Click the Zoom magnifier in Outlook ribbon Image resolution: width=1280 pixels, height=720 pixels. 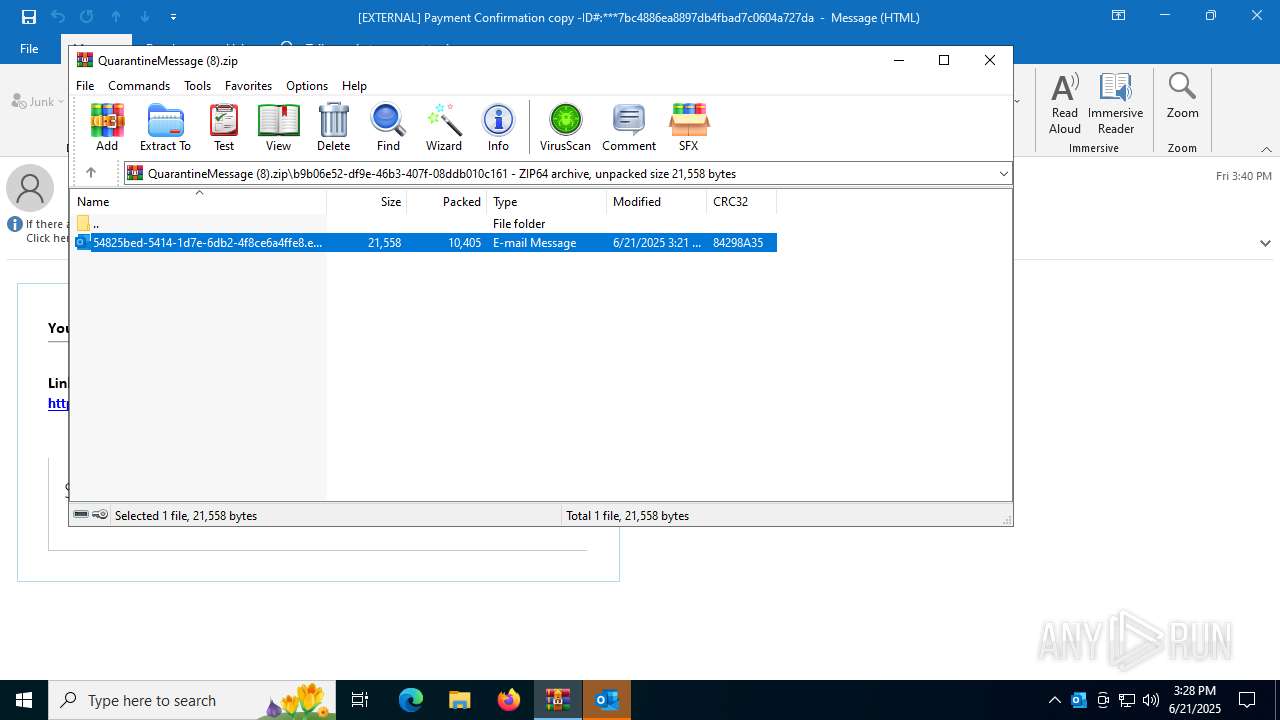1182,96
